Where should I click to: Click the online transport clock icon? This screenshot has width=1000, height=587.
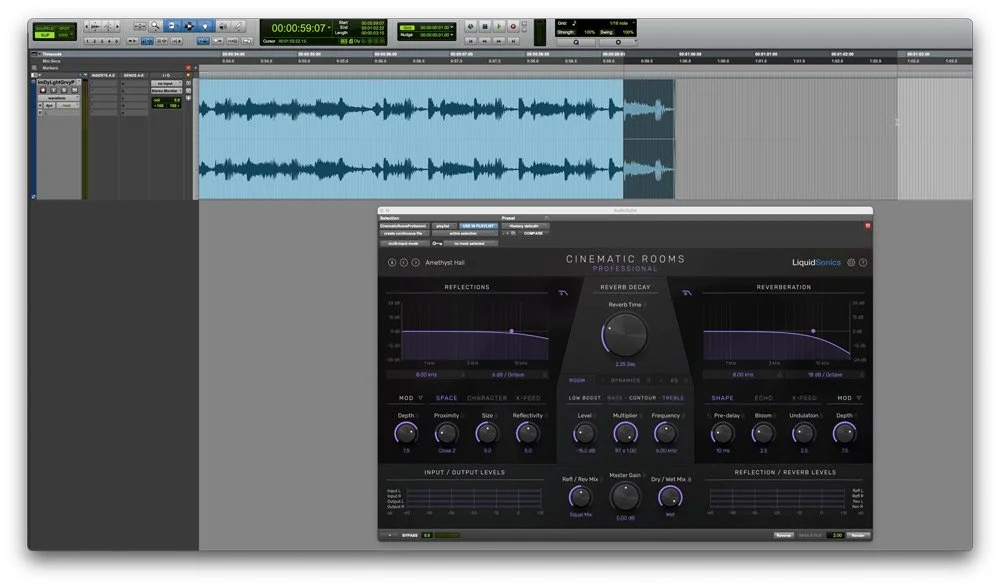click(471, 27)
